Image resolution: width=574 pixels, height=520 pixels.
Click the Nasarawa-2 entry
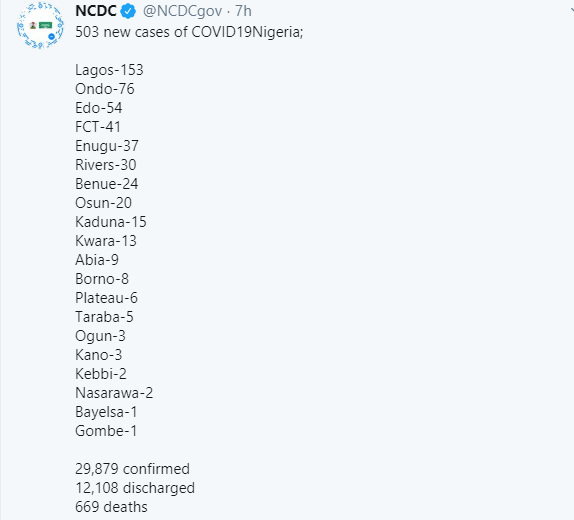(x=114, y=393)
